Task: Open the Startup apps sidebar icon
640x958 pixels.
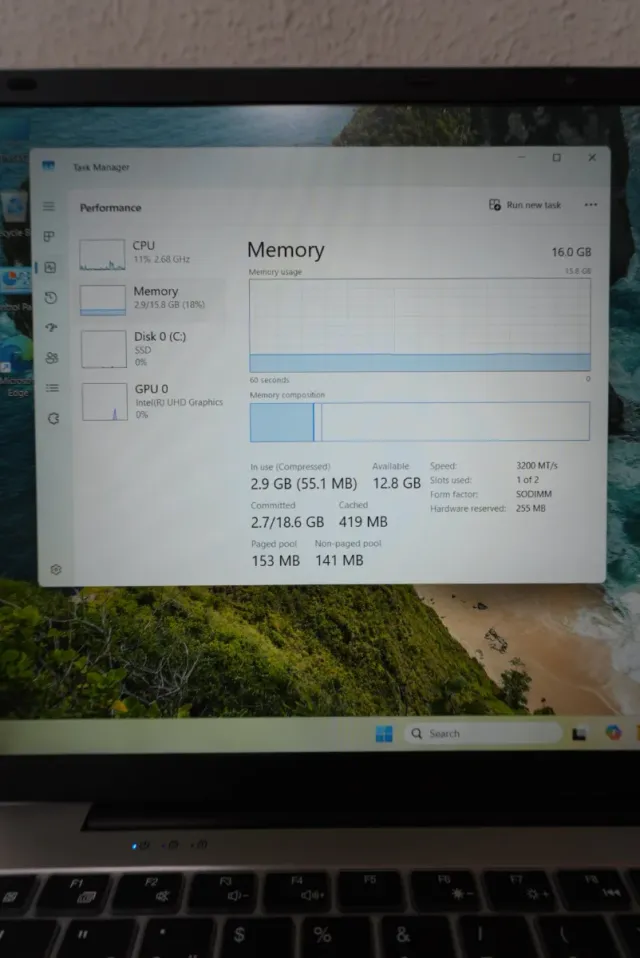Action: 51,327
